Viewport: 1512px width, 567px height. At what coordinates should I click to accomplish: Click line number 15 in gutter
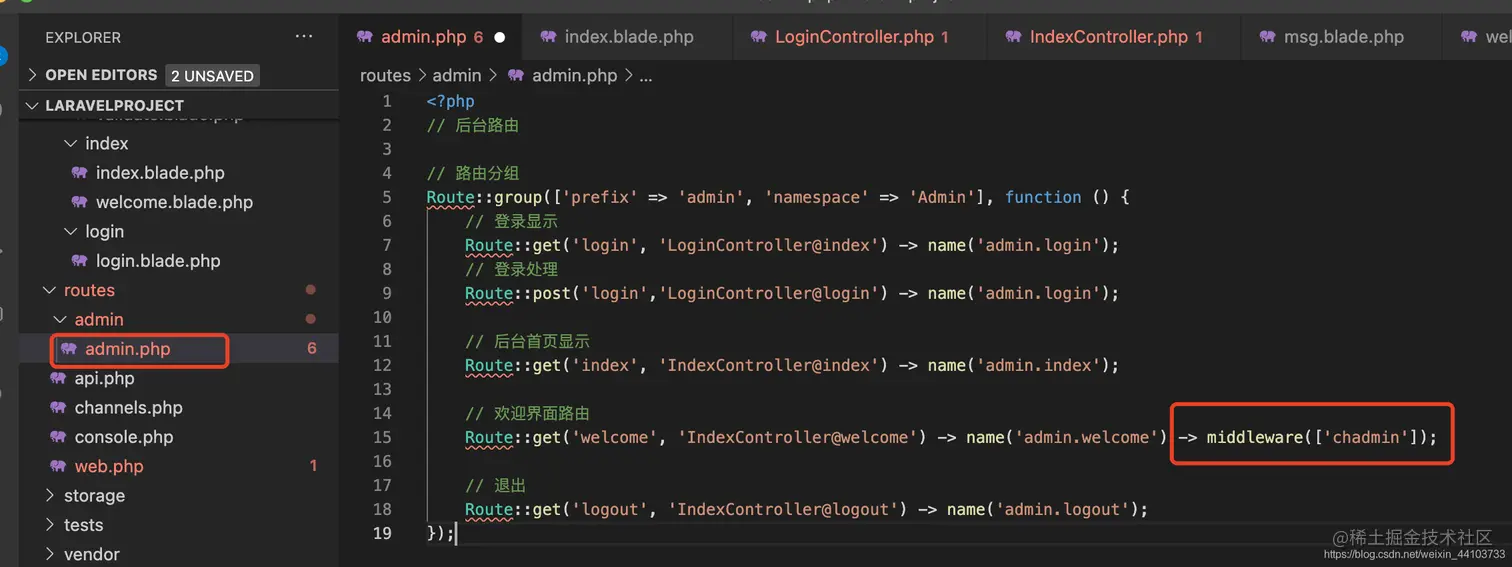tap(382, 437)
